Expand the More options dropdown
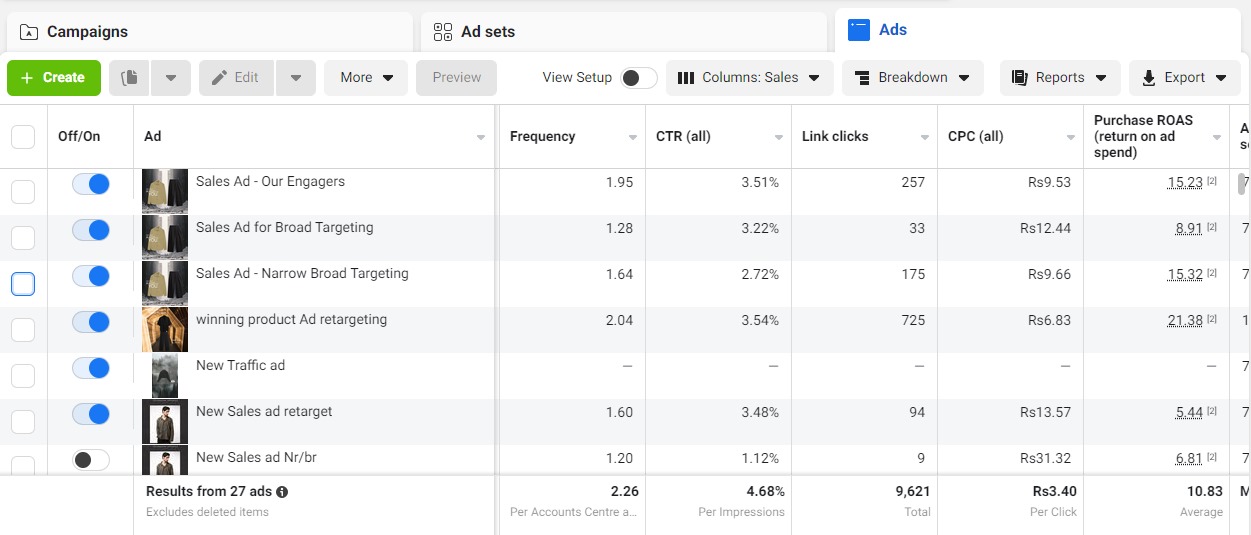The width and height of the screenshot is (1251, 535). click(x=365, y=78)
